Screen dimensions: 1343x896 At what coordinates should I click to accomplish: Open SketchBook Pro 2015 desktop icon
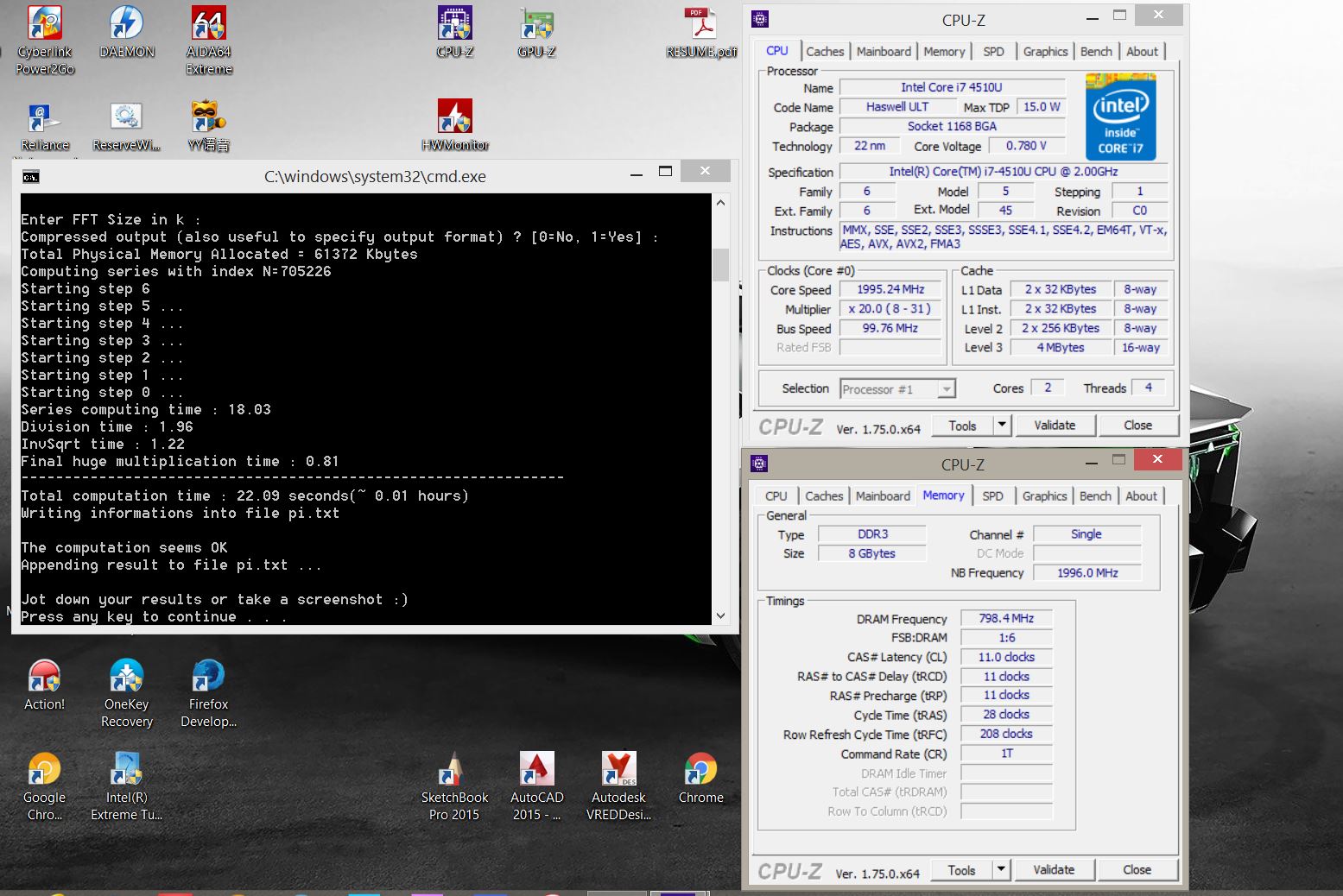[454, 787]
